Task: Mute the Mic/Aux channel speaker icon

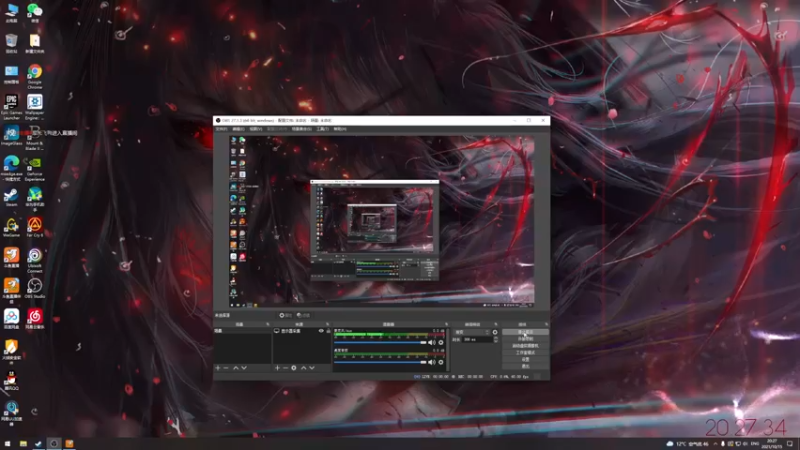Action: coord(432,342)
